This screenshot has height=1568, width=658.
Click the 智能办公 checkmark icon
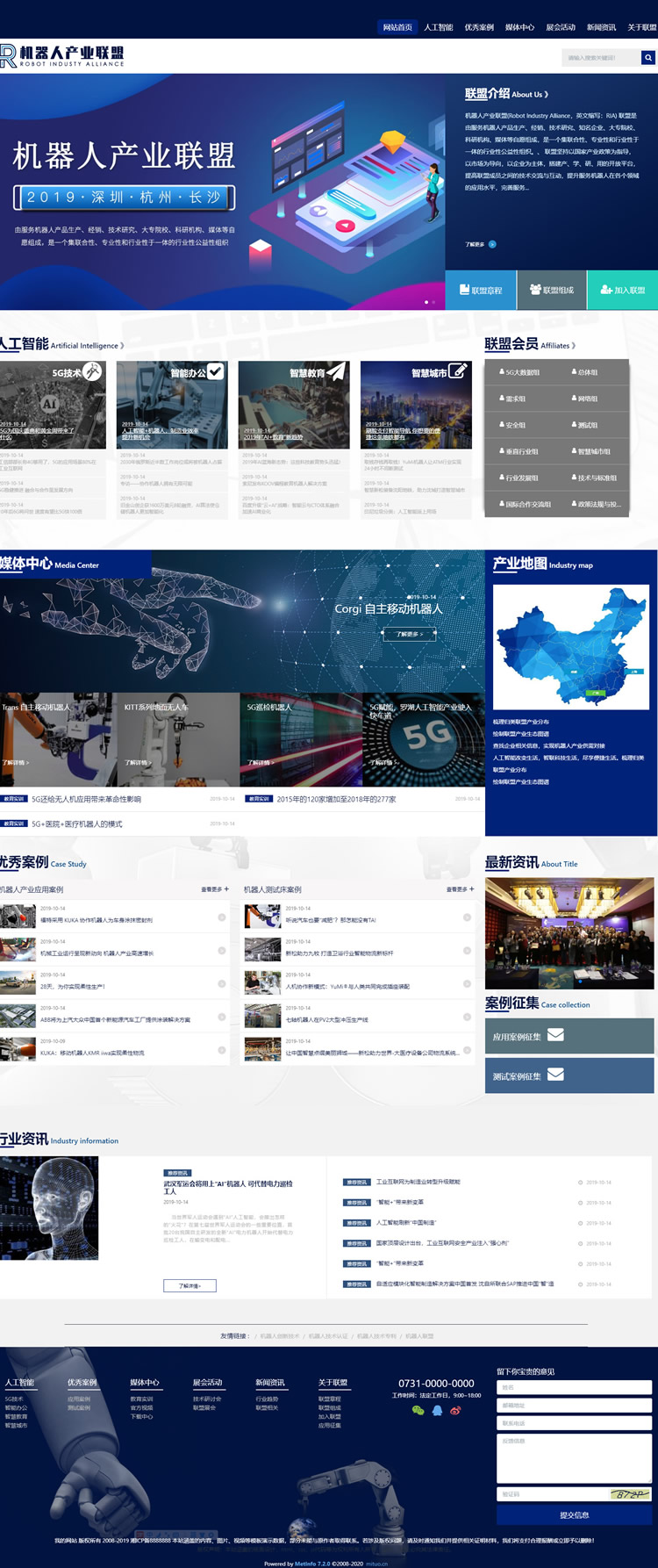tap(215, 371)
